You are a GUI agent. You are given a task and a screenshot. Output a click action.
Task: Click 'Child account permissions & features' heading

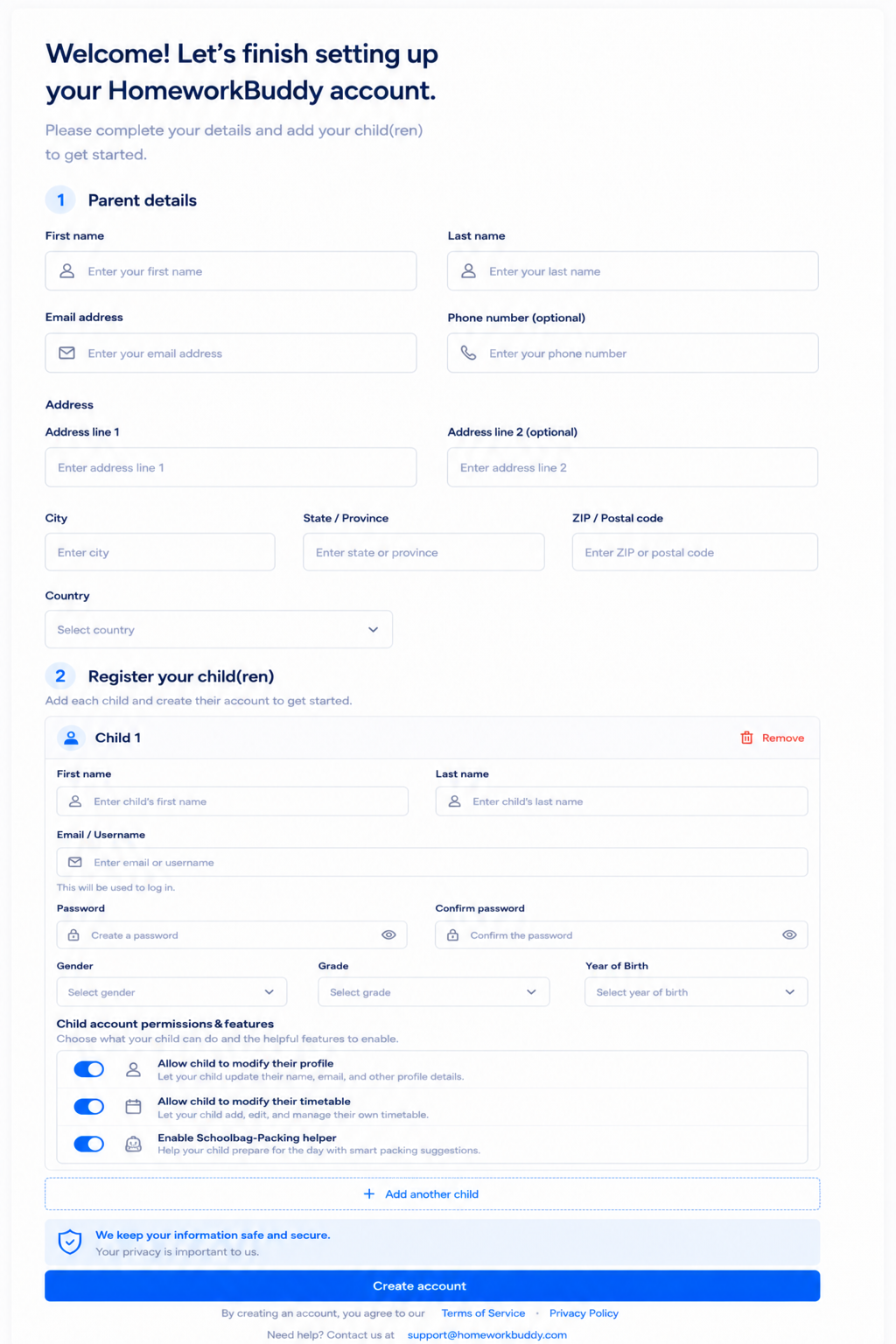click(x=165, y=1024)
